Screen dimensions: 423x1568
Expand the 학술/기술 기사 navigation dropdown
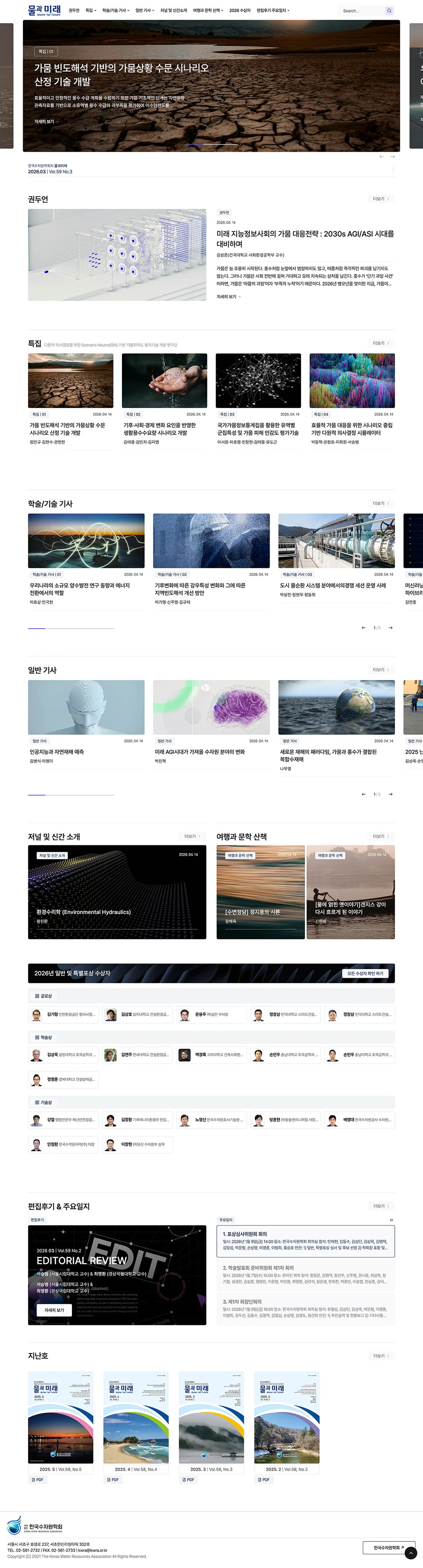(115, 10)
